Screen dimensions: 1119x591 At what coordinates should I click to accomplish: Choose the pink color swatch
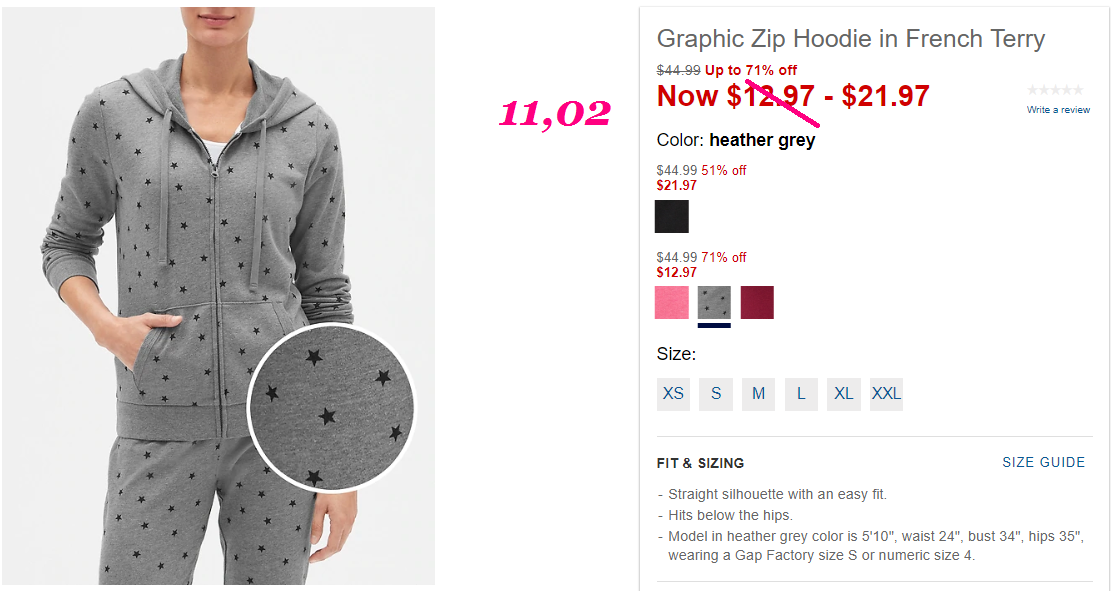click(672, 303)
